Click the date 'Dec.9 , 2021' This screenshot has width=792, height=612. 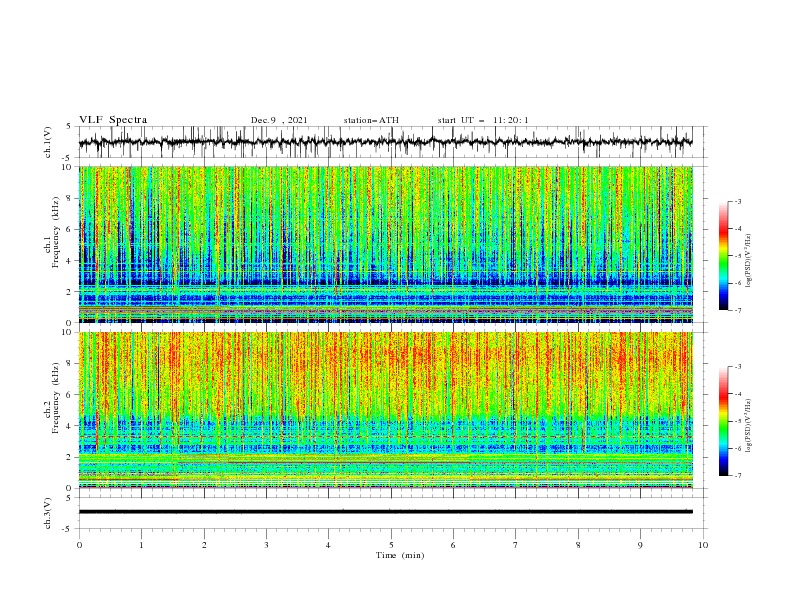279,120
